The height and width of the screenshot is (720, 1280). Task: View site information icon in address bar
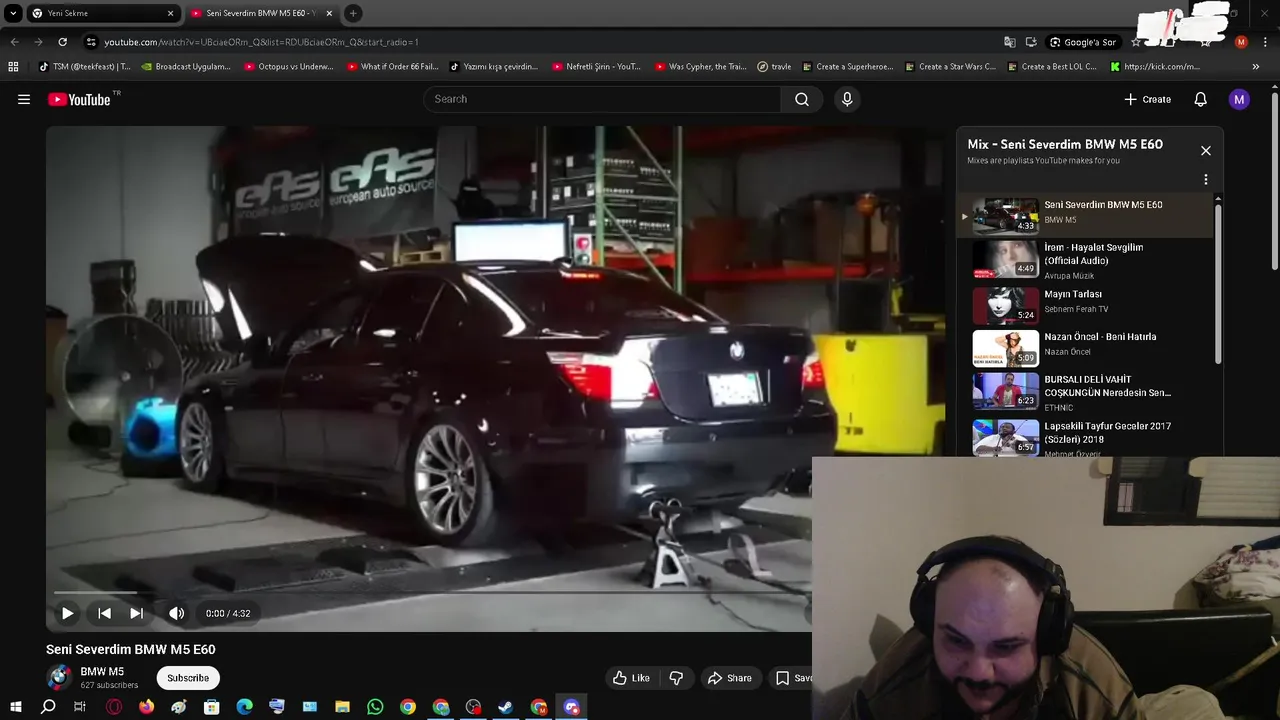(91, 42)
